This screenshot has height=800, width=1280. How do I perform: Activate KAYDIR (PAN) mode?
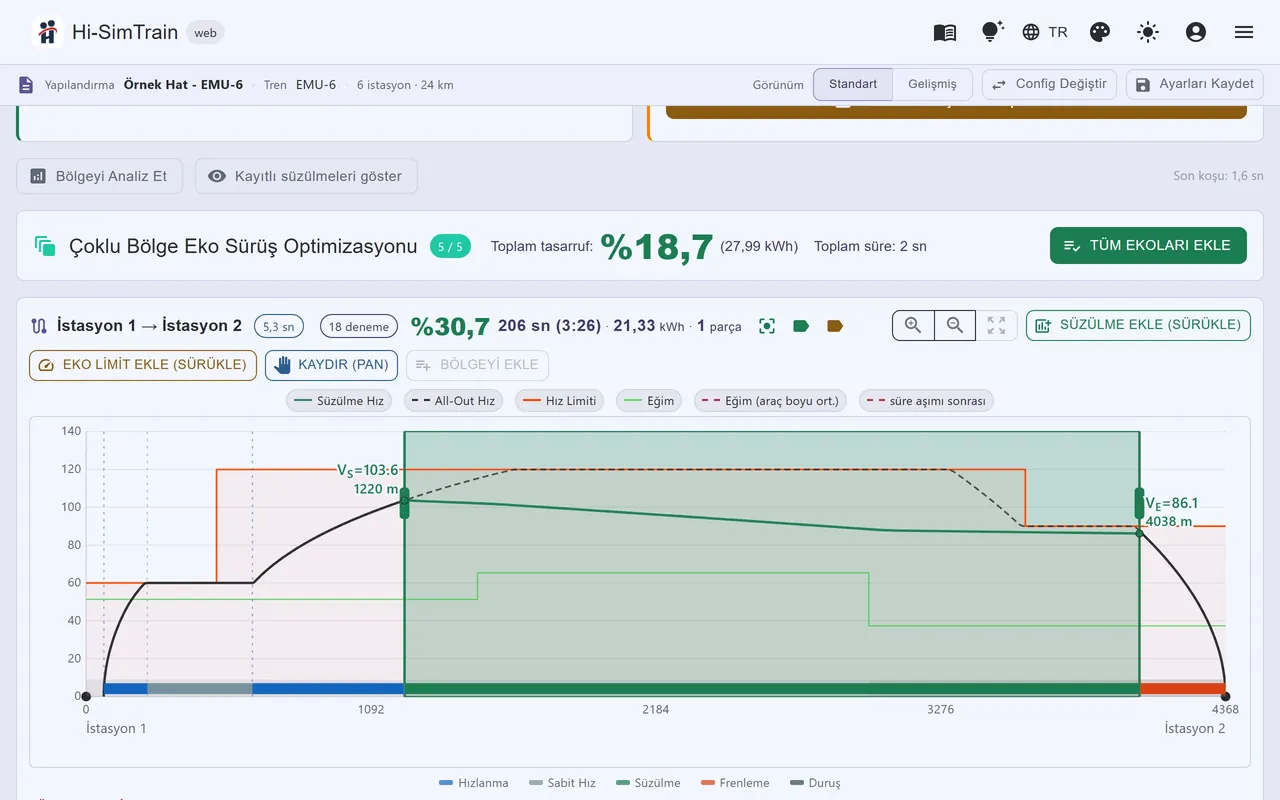click(331, 365)
